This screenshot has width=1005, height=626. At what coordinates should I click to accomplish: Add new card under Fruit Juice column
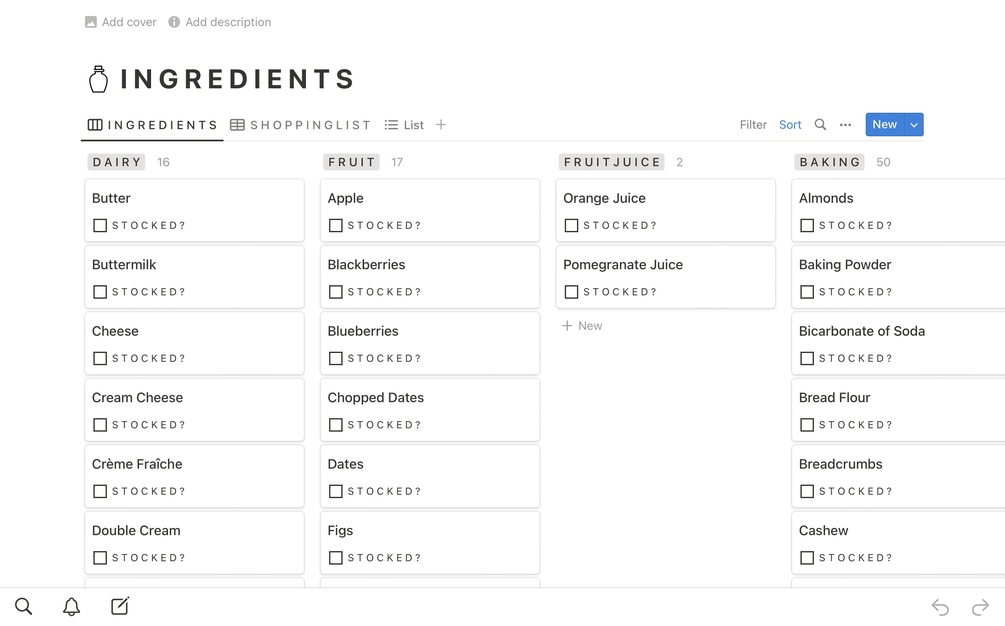(582, 326)
